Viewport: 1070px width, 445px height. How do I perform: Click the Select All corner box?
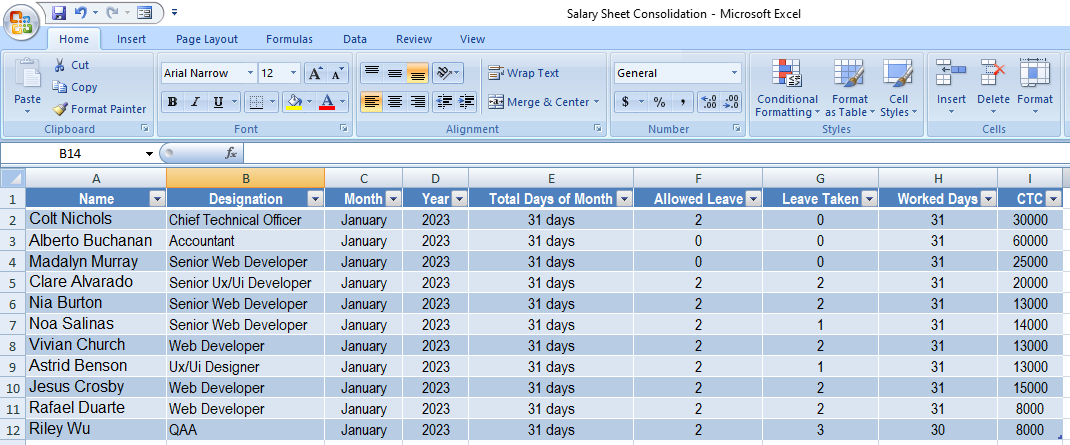(13, 179)
